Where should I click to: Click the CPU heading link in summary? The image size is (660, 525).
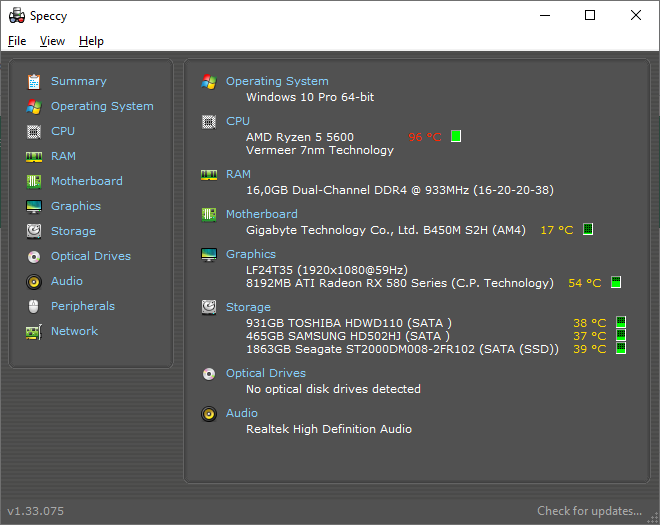click(238, 121)
